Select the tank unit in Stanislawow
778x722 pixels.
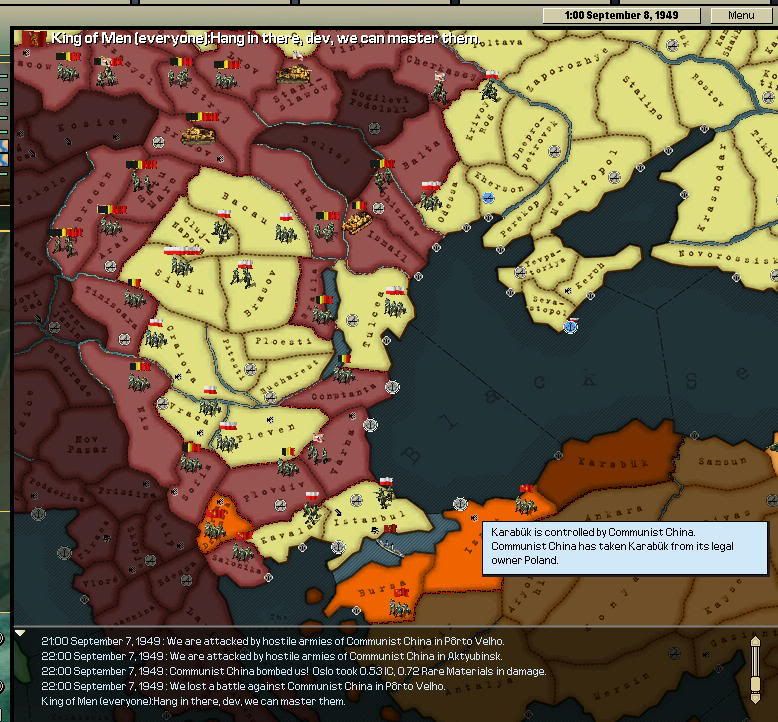tap(294, 75)
